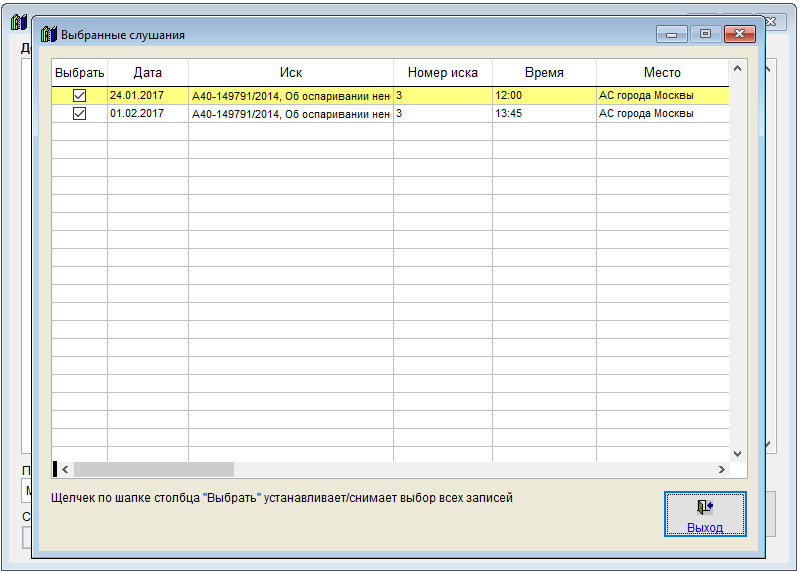Screen dimensions: 801x571
Task: Click the vertical scrollbar up arrow
Action: (737, 68)
